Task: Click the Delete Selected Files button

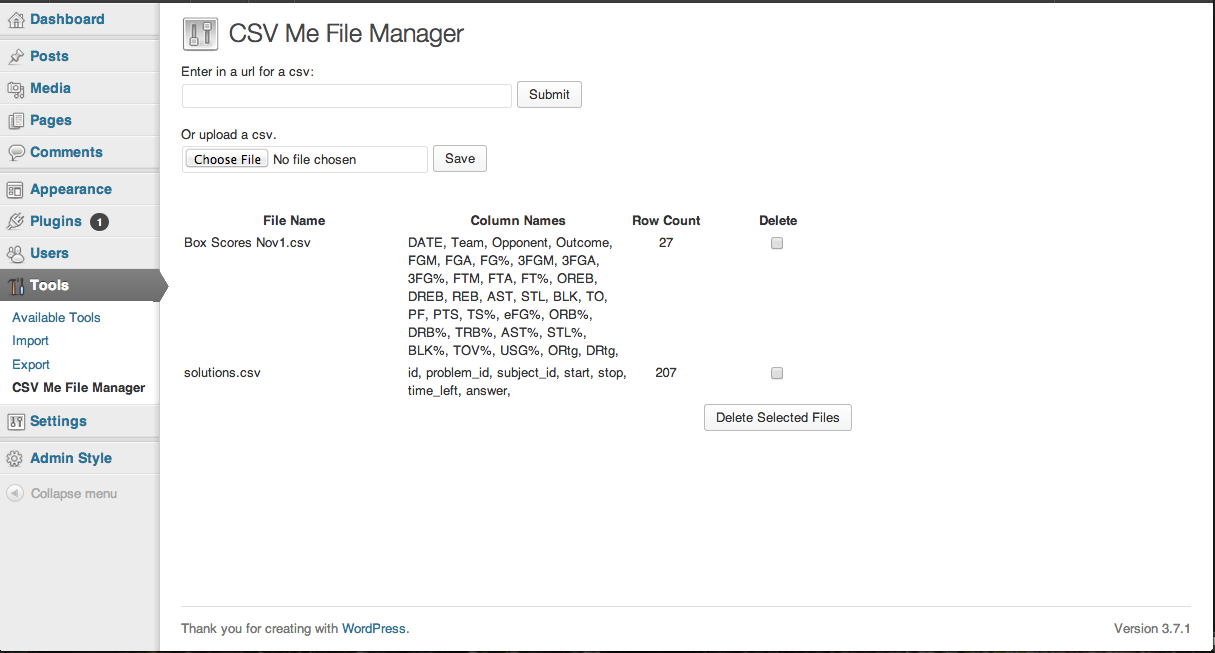Action: pos(778,418)
